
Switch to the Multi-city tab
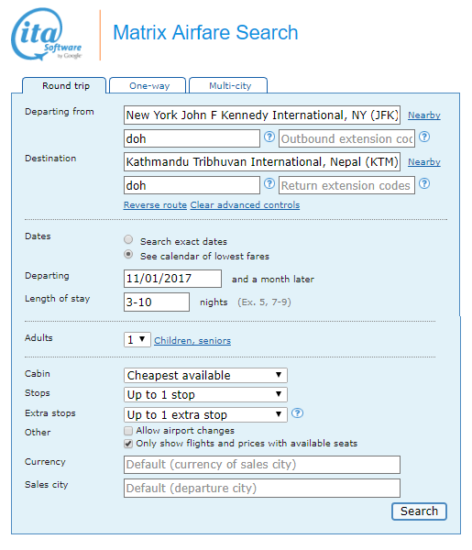click(x=229, y=86)
